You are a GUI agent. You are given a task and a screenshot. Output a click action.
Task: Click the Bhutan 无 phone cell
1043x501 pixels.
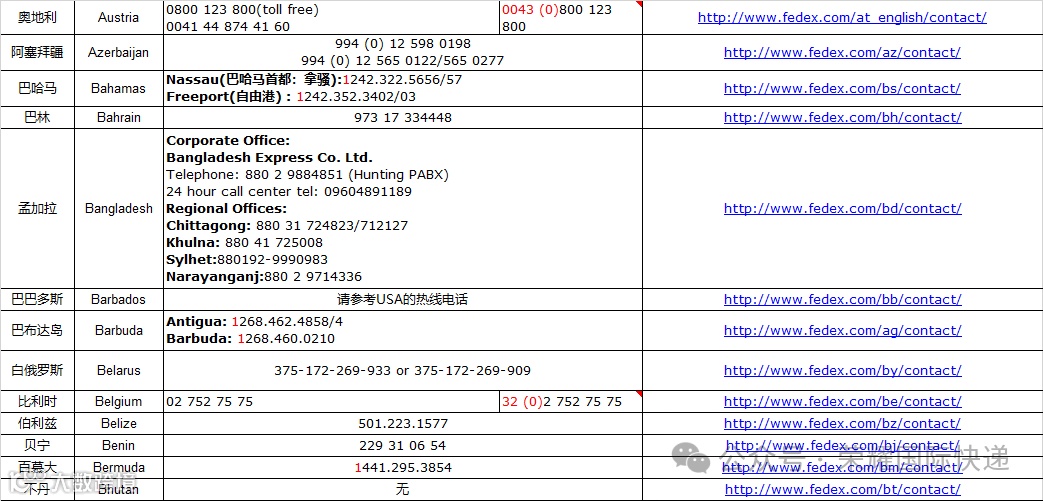pos(403,490)
